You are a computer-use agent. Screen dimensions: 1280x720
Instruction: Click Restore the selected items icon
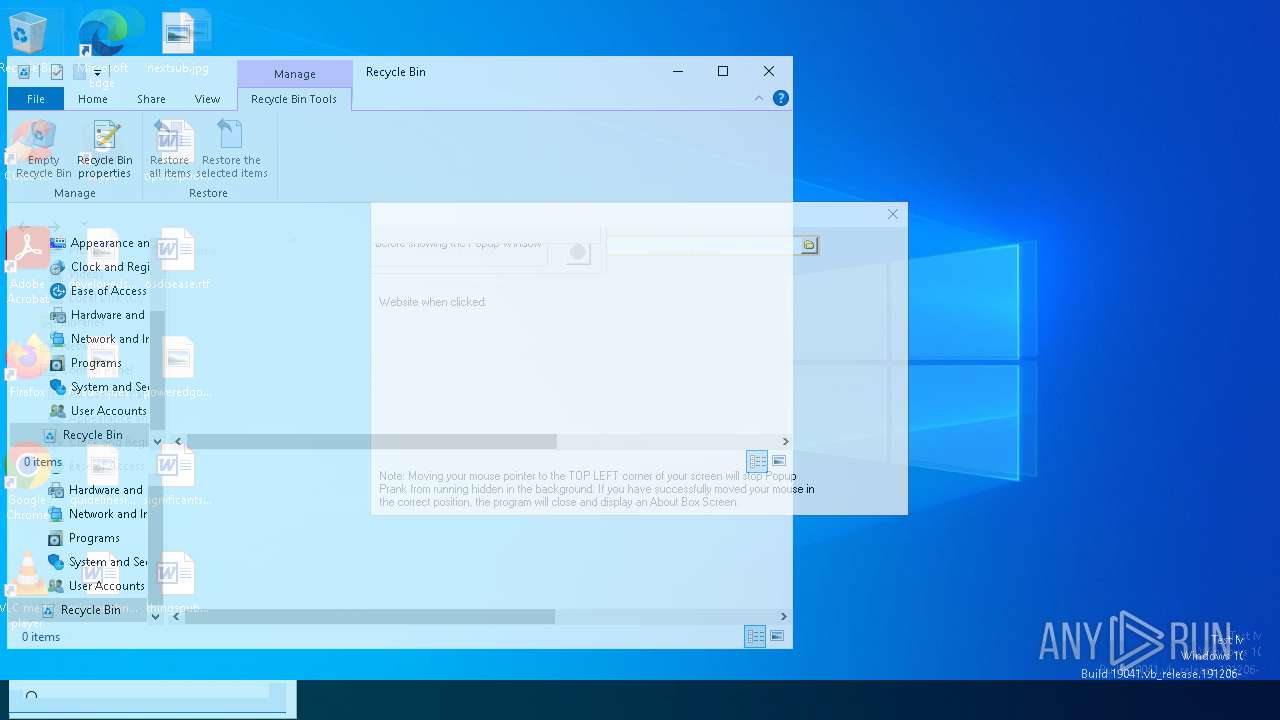click(232, 150)
